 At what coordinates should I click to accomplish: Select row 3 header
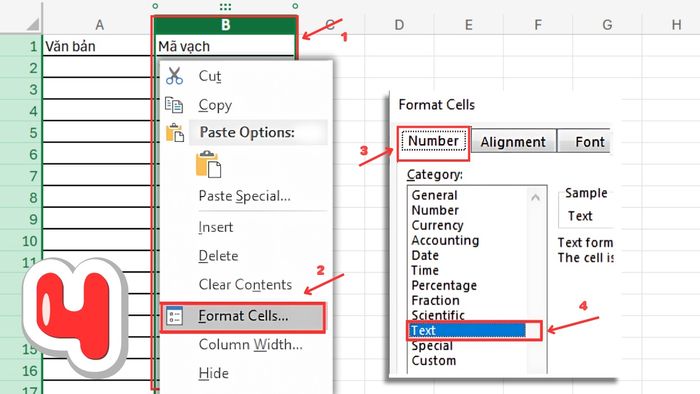pyautogui.click(x=21, y=89)
